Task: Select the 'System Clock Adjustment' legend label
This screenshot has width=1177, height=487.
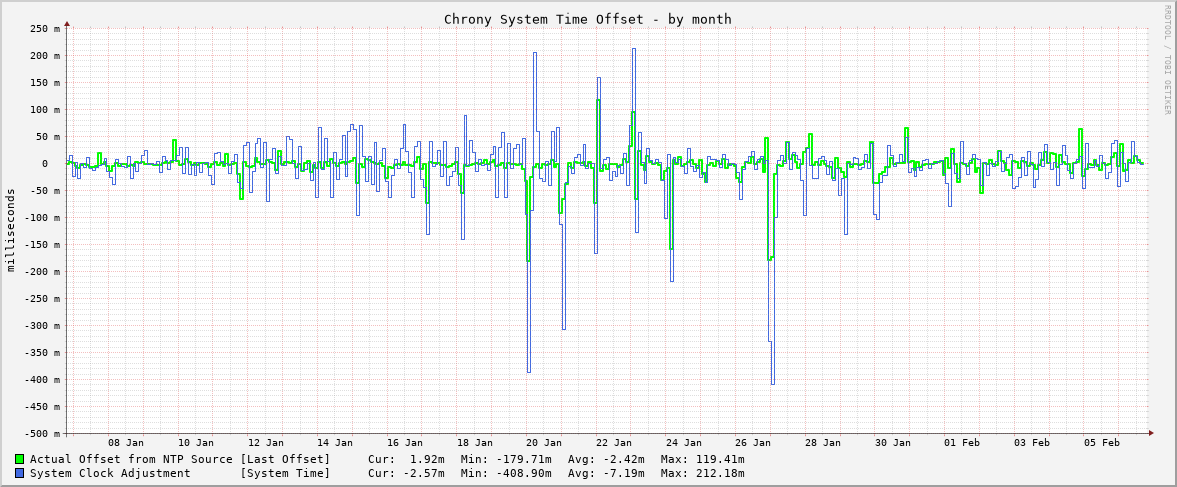Action: [110, 473]
